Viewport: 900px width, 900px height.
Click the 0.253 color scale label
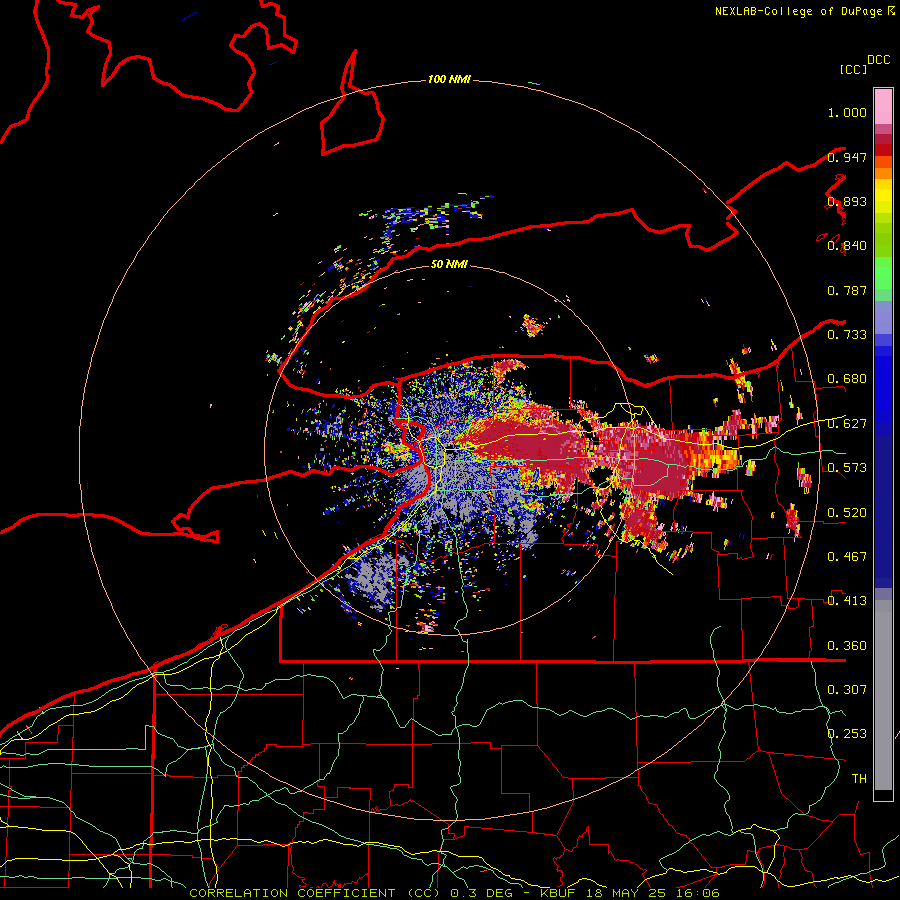pos(847,734)
